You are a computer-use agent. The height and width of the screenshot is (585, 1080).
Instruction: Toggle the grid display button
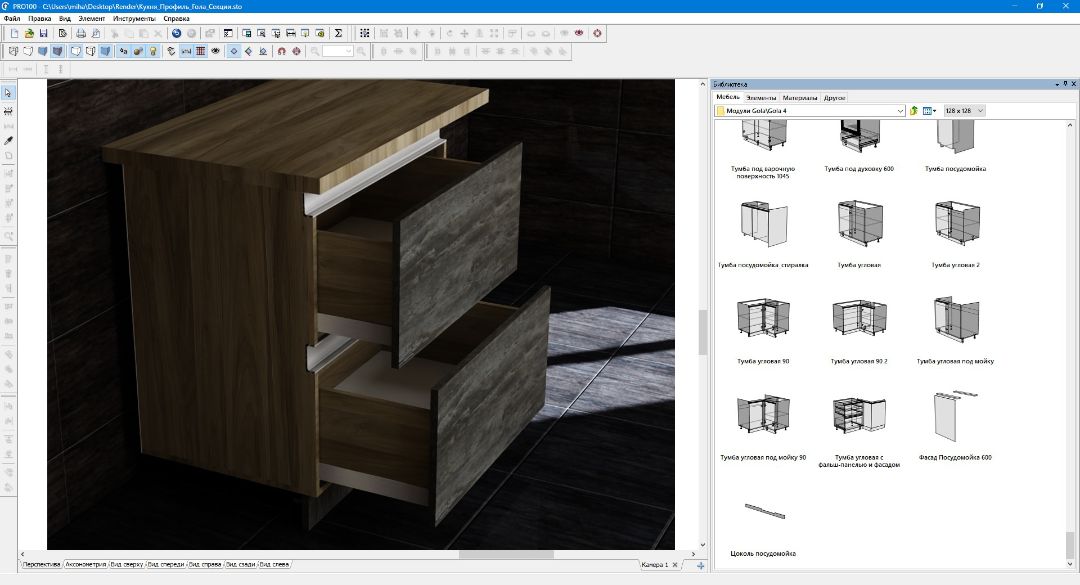click(x=201, y=51)
